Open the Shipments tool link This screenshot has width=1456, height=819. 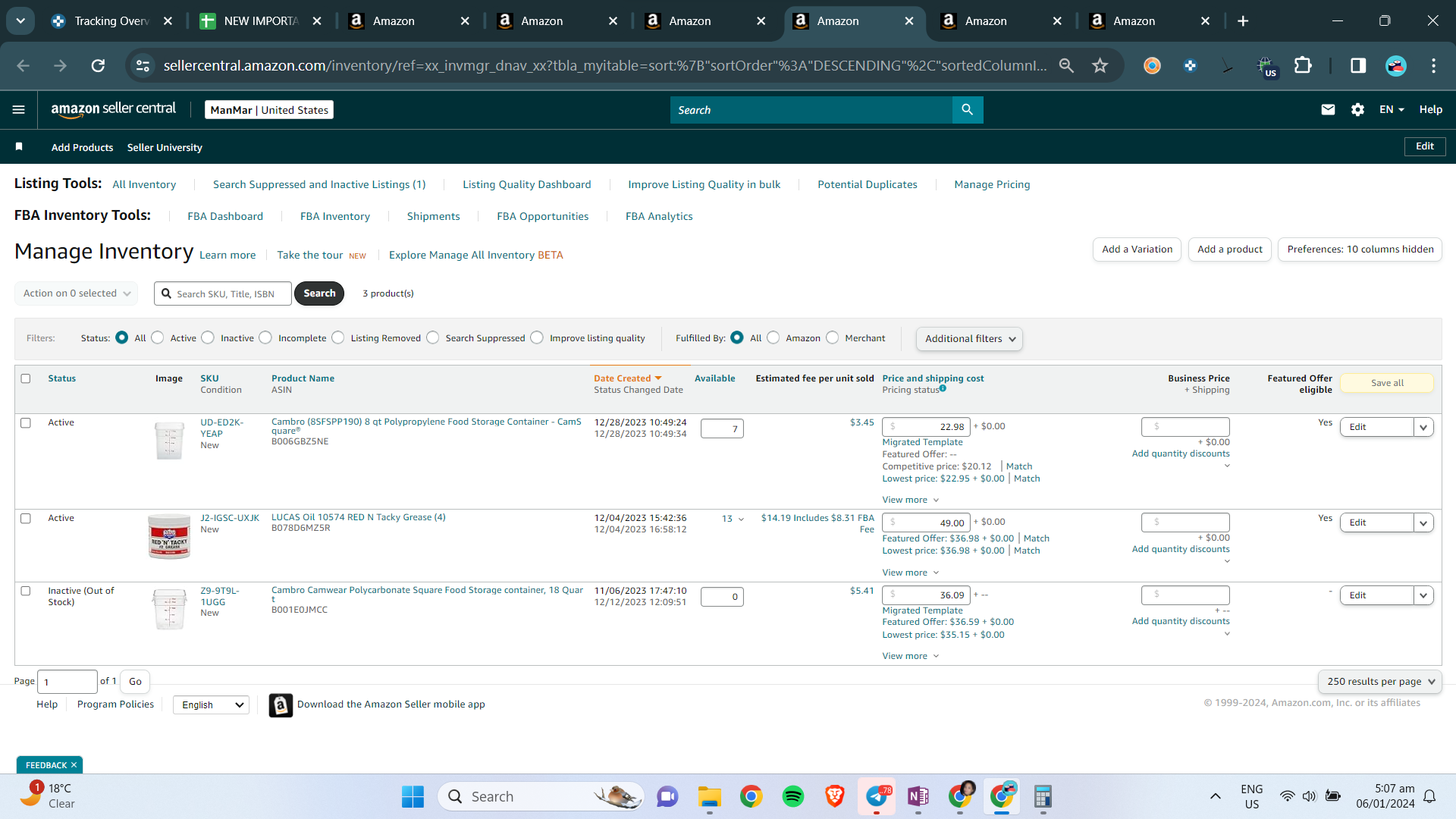[x=433, y=216]
